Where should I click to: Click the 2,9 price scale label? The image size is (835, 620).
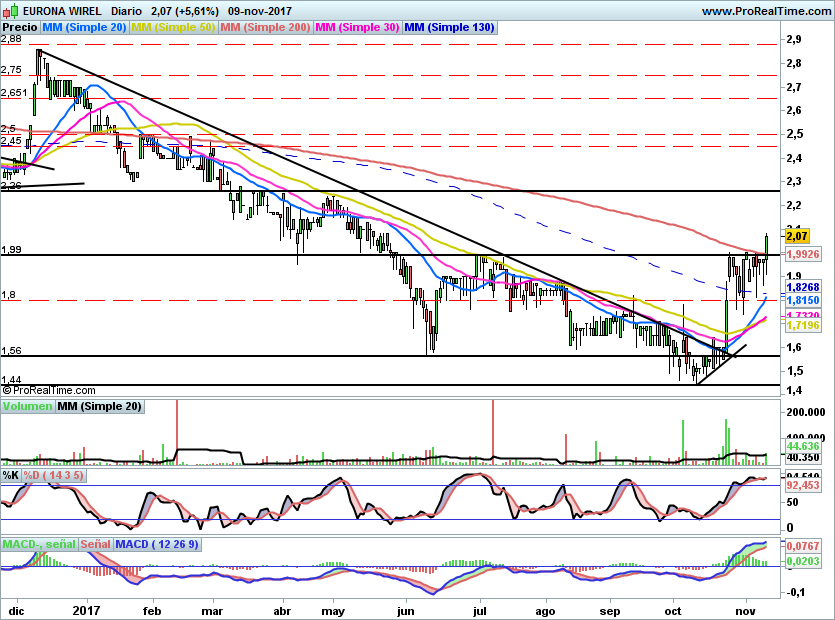pyautogui.click(x=793, y=39)
